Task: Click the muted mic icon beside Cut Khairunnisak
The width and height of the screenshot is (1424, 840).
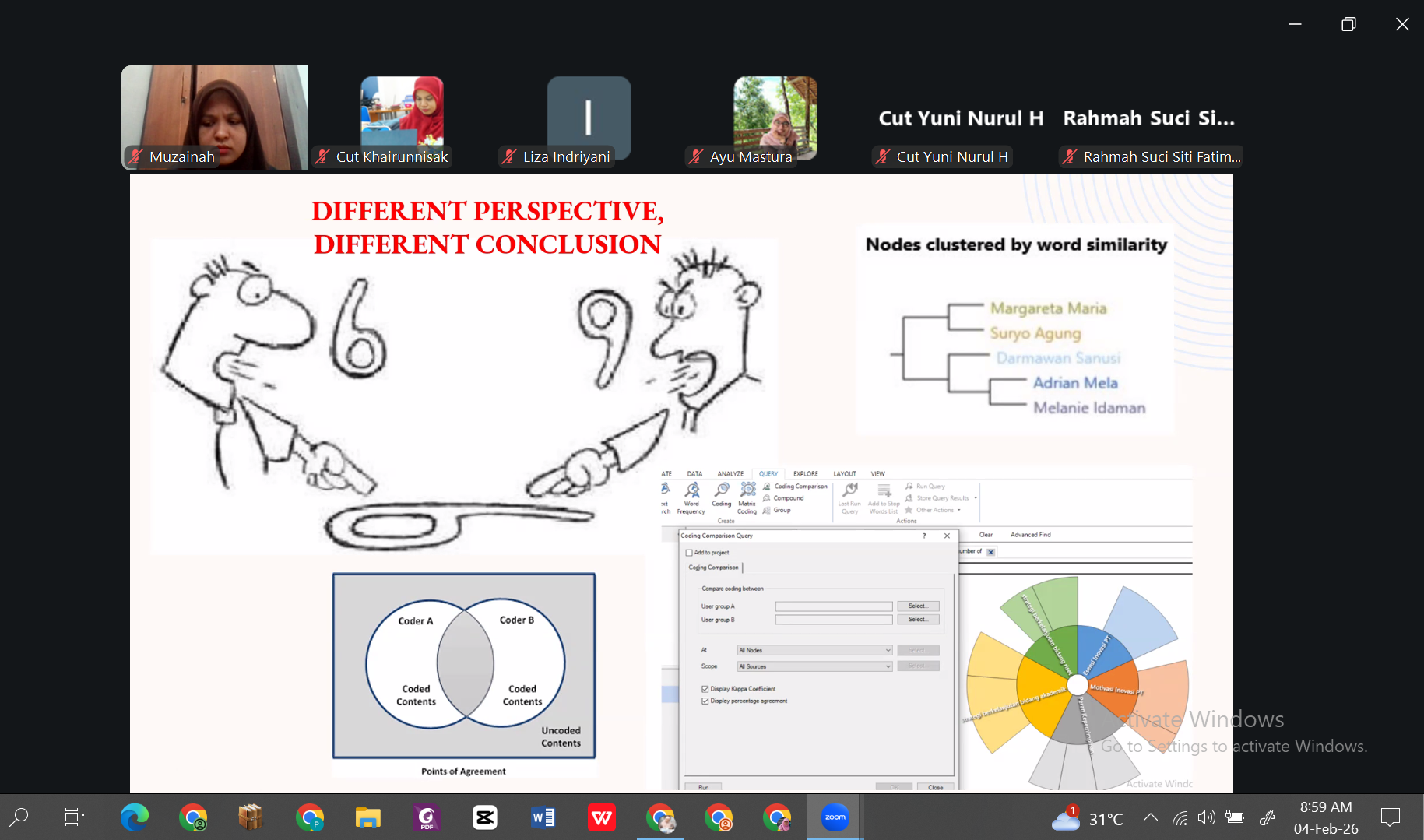Action: (x=323, y=156)
